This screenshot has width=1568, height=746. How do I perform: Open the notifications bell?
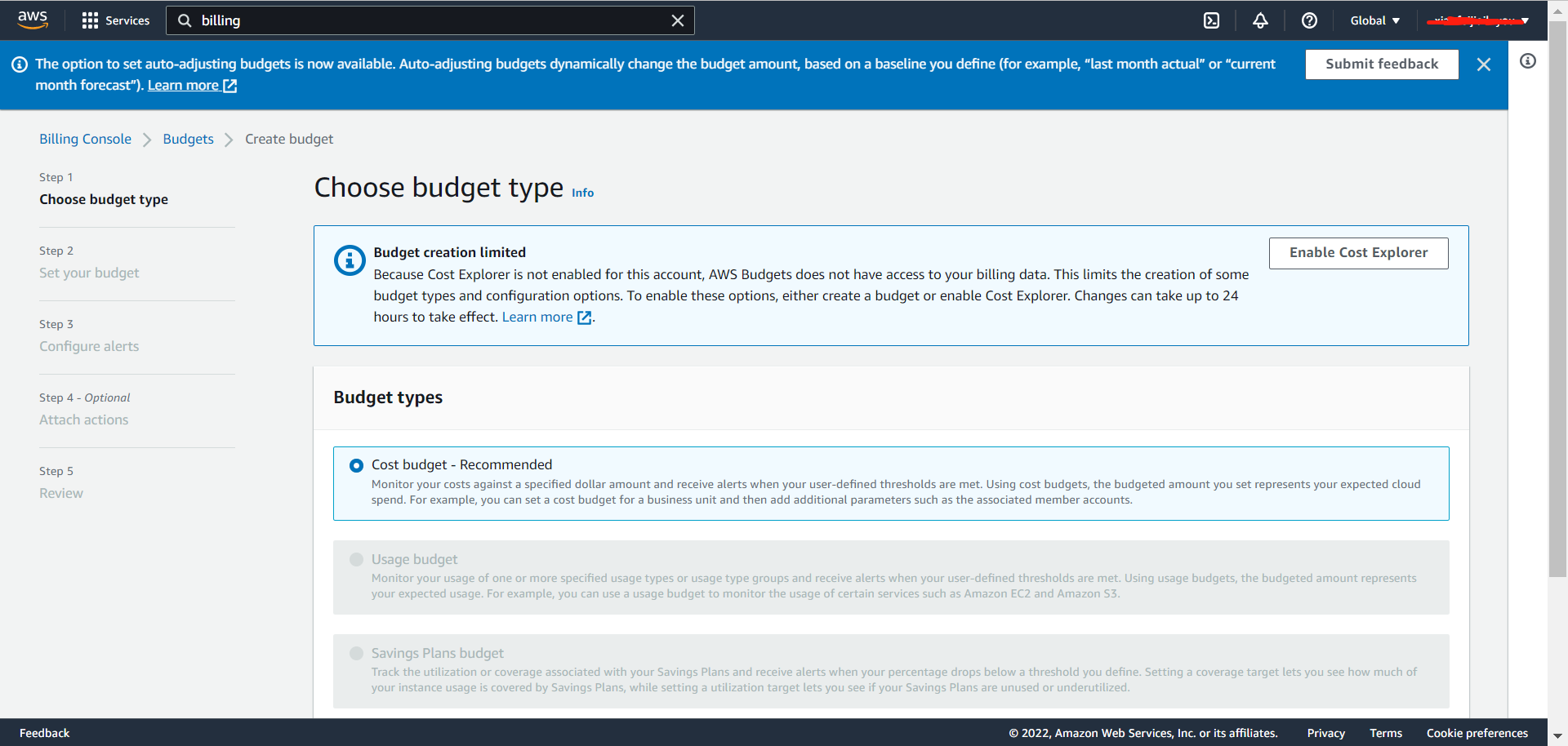[1260, 20]
